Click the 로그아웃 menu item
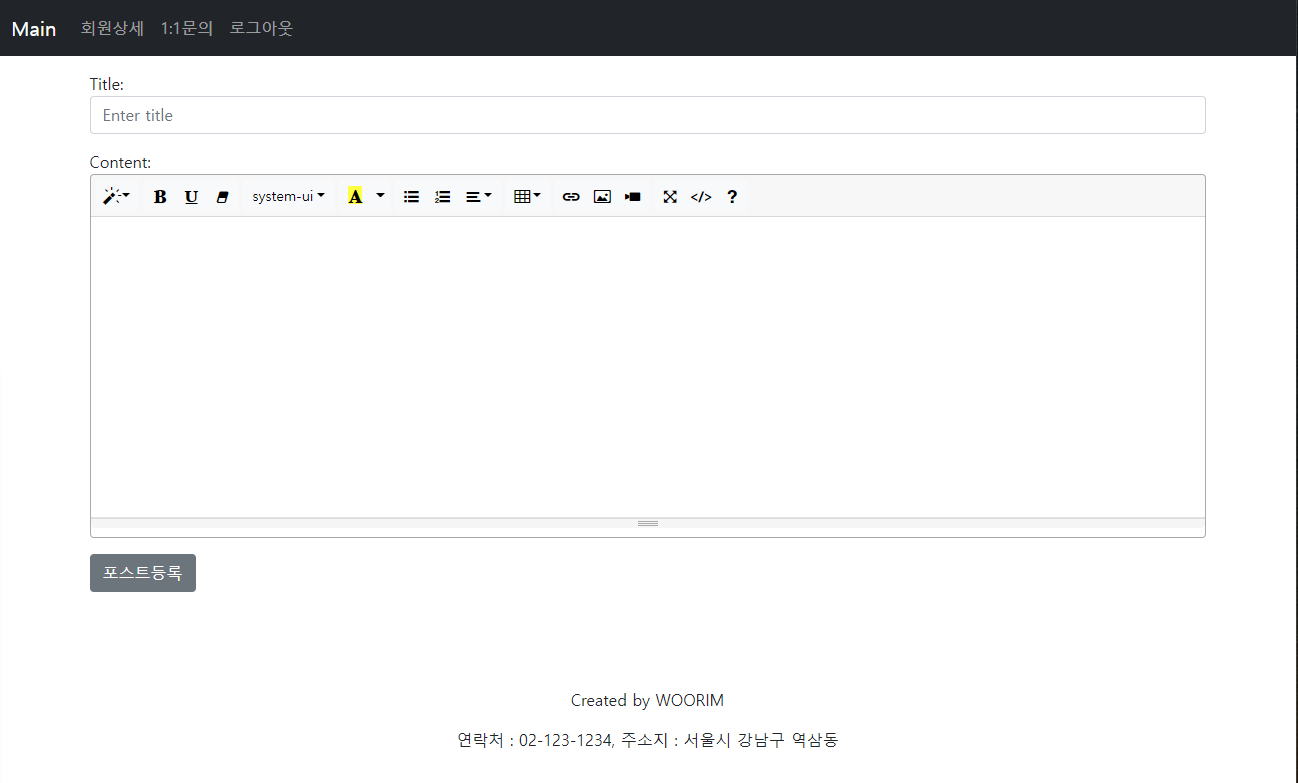 pos(261,28)
